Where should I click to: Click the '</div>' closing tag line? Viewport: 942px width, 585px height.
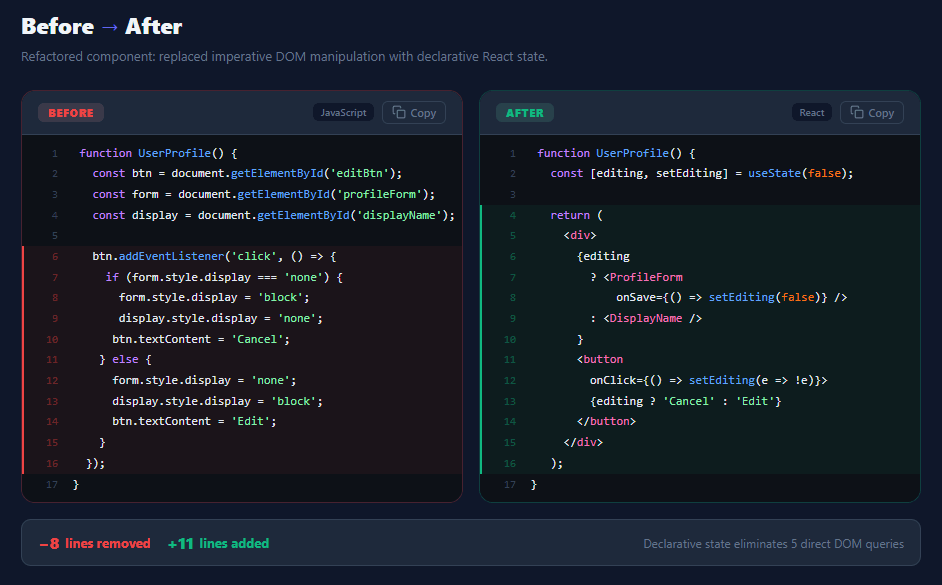coord(700,443)
